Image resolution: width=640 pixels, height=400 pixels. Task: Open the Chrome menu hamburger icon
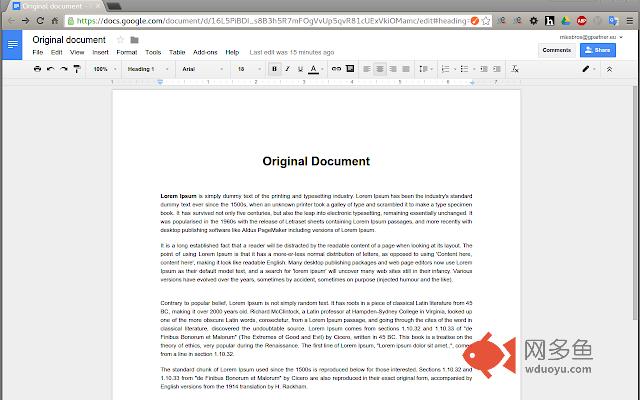630,20
